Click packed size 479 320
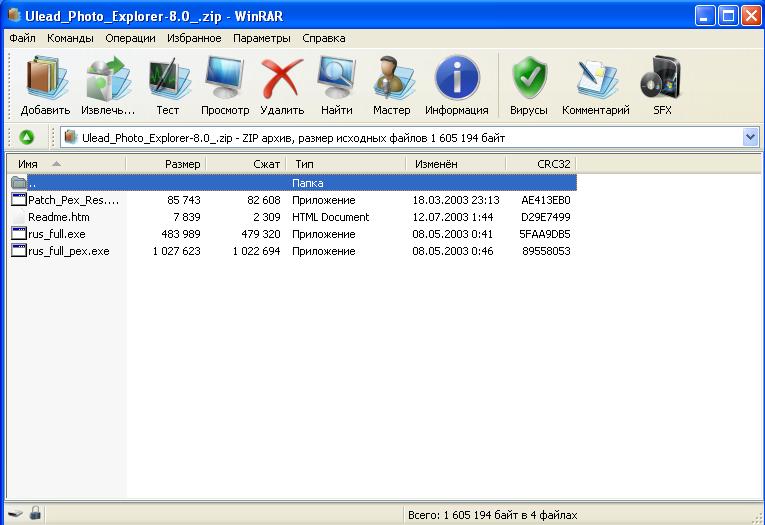The height and width of the screenshot is (525, 765). pos(261,234)
